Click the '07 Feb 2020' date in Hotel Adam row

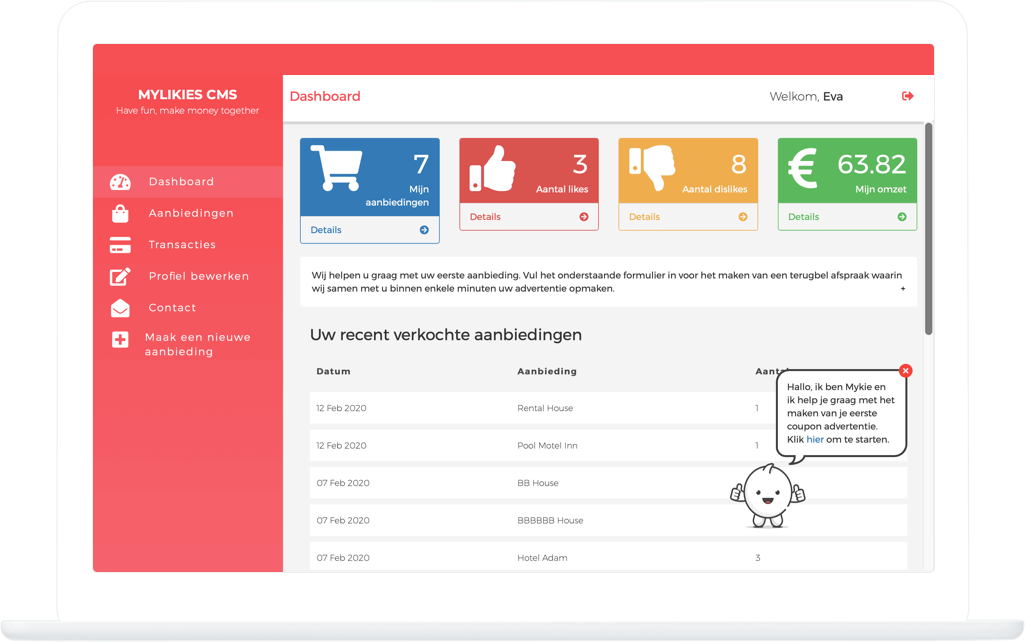click(x=343, y=558)
